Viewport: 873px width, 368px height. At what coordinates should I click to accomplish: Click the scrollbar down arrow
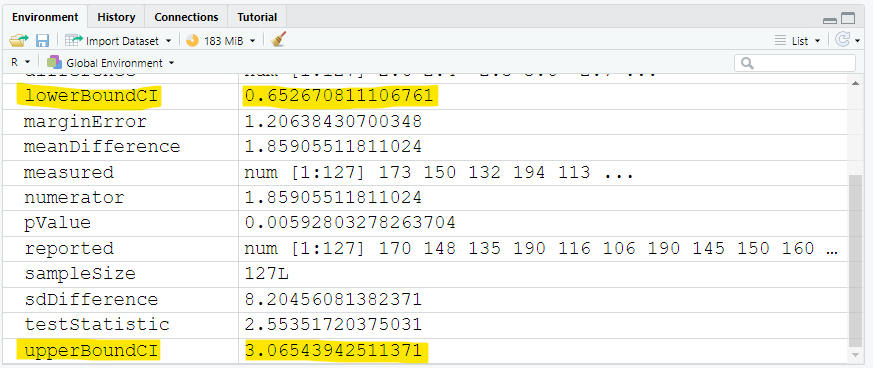[x=856, y=355]
